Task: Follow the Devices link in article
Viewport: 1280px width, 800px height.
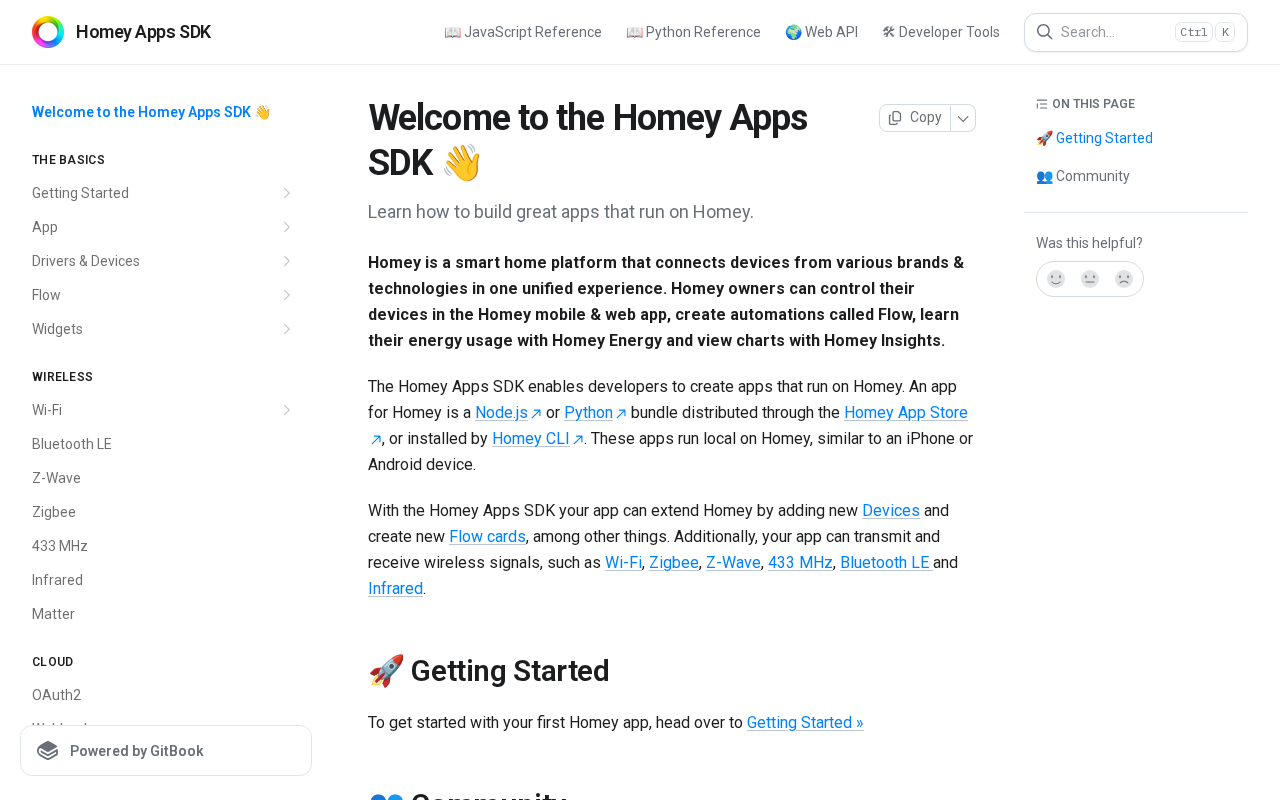Action: (x=891, y=510)
